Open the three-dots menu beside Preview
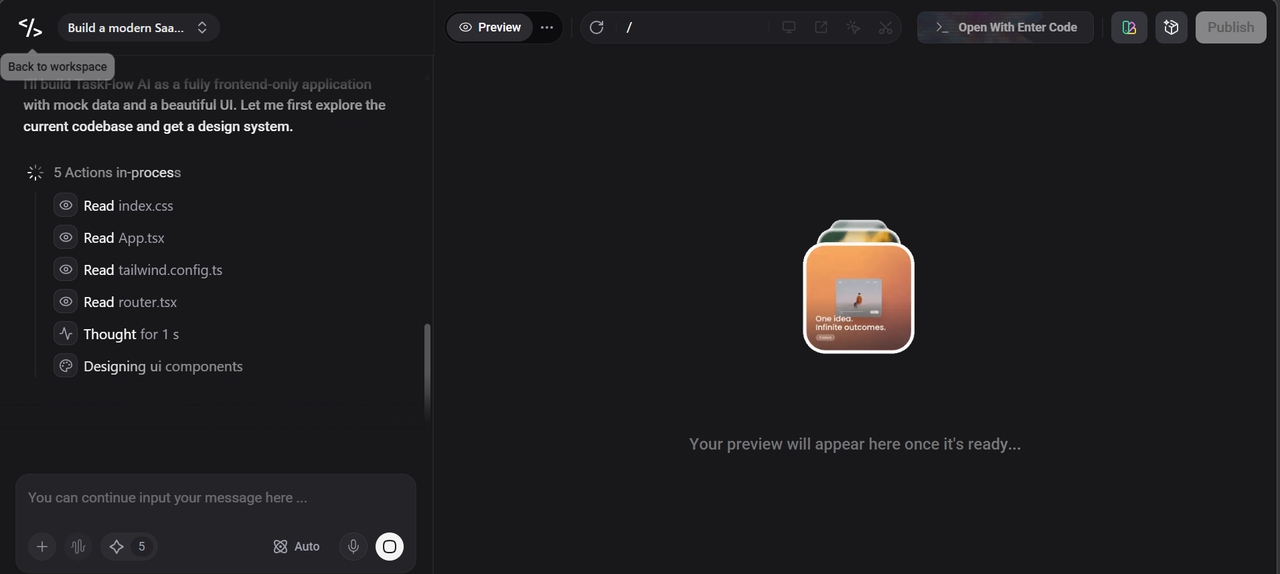Viewport: 1280px width, 574px height. coord(547,27)
